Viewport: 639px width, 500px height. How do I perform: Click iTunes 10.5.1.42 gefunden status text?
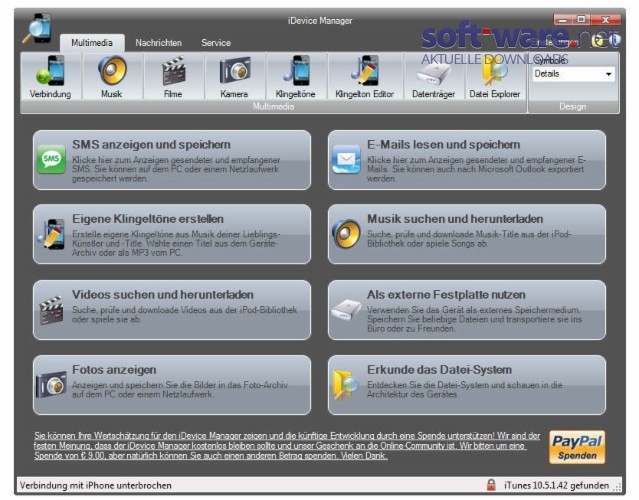556,485
